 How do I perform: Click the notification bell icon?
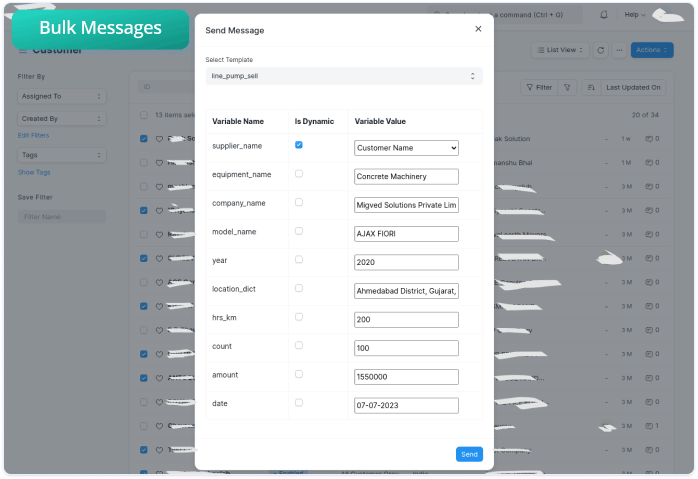(603, 15)
